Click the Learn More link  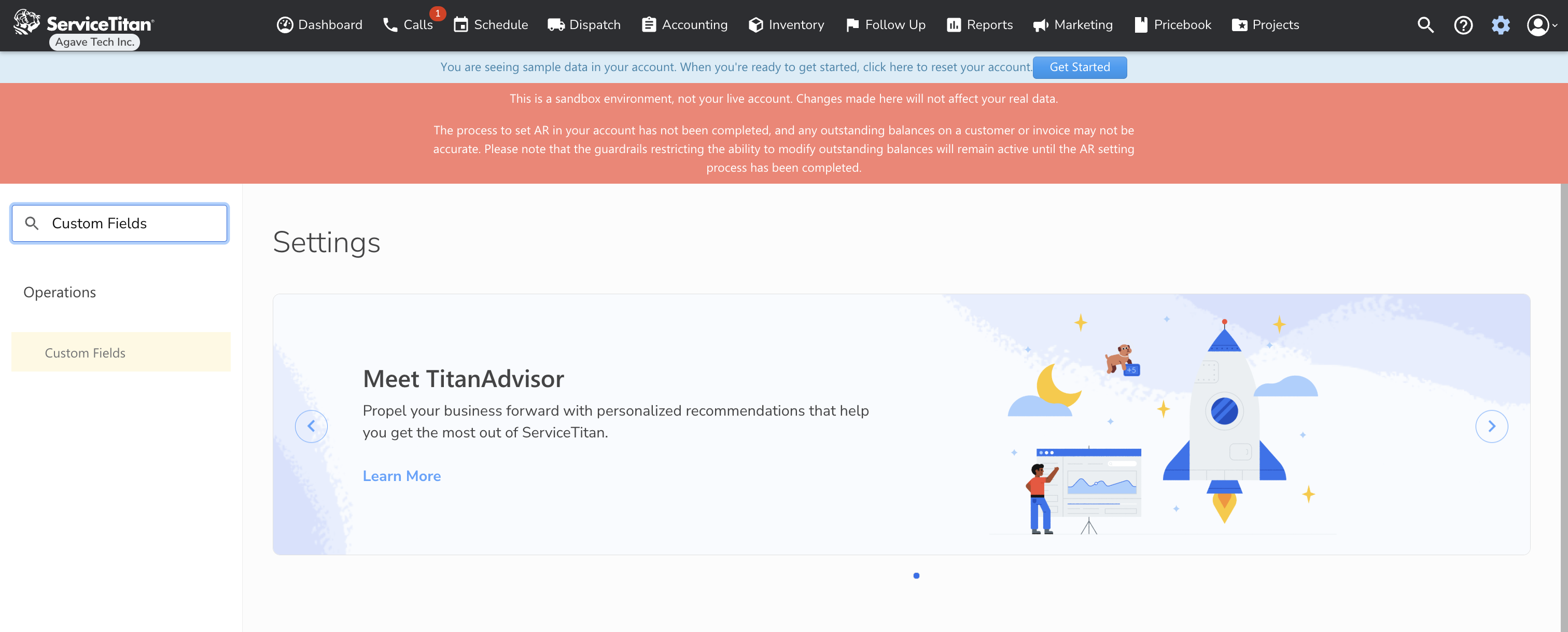[402, 476]
